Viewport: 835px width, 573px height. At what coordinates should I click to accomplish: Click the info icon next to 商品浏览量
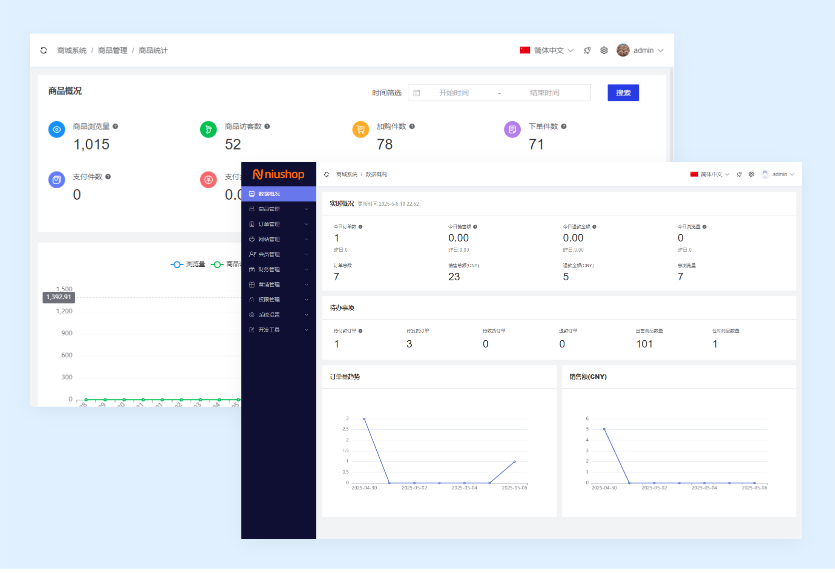click(x=116, y=126)
